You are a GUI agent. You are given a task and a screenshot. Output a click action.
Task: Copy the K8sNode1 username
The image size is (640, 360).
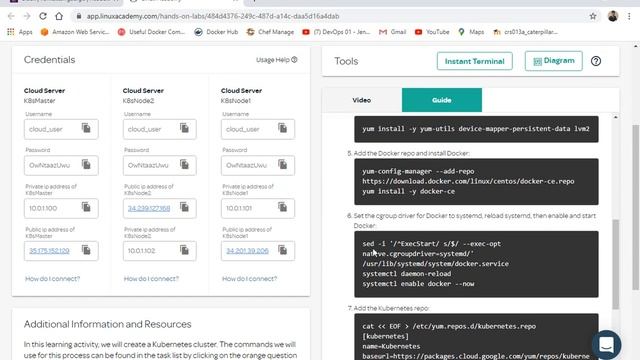click(282, 128)
